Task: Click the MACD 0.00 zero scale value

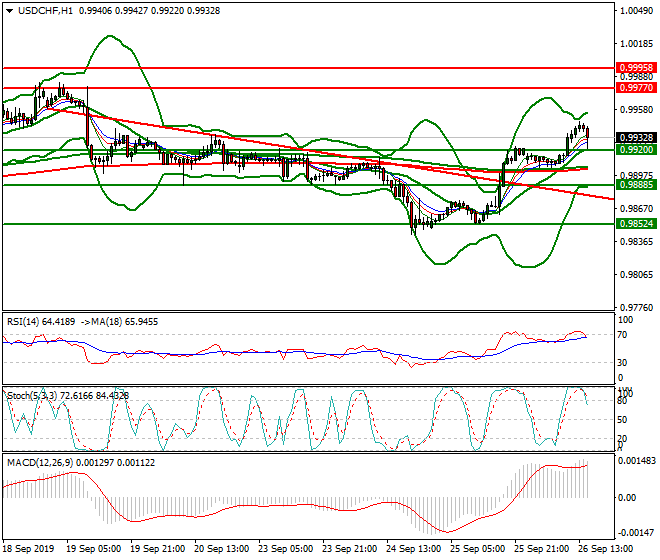Action: point(627,498)
